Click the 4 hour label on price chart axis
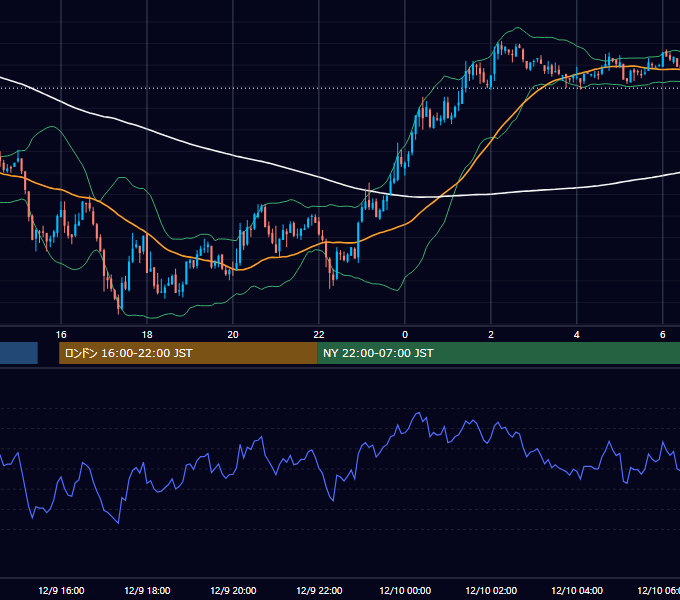 [576, 334]
